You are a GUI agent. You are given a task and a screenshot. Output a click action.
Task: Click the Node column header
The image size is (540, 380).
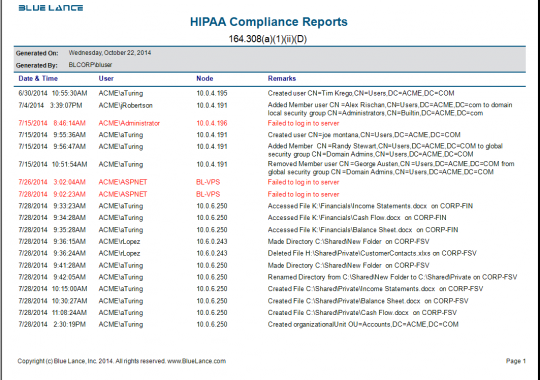pos(205,78)
